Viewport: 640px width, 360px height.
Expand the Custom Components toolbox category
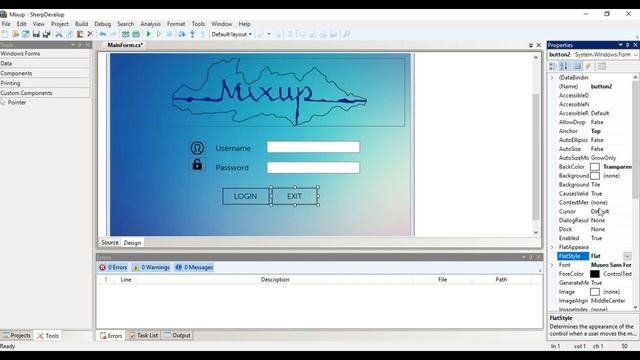point(45,93)
